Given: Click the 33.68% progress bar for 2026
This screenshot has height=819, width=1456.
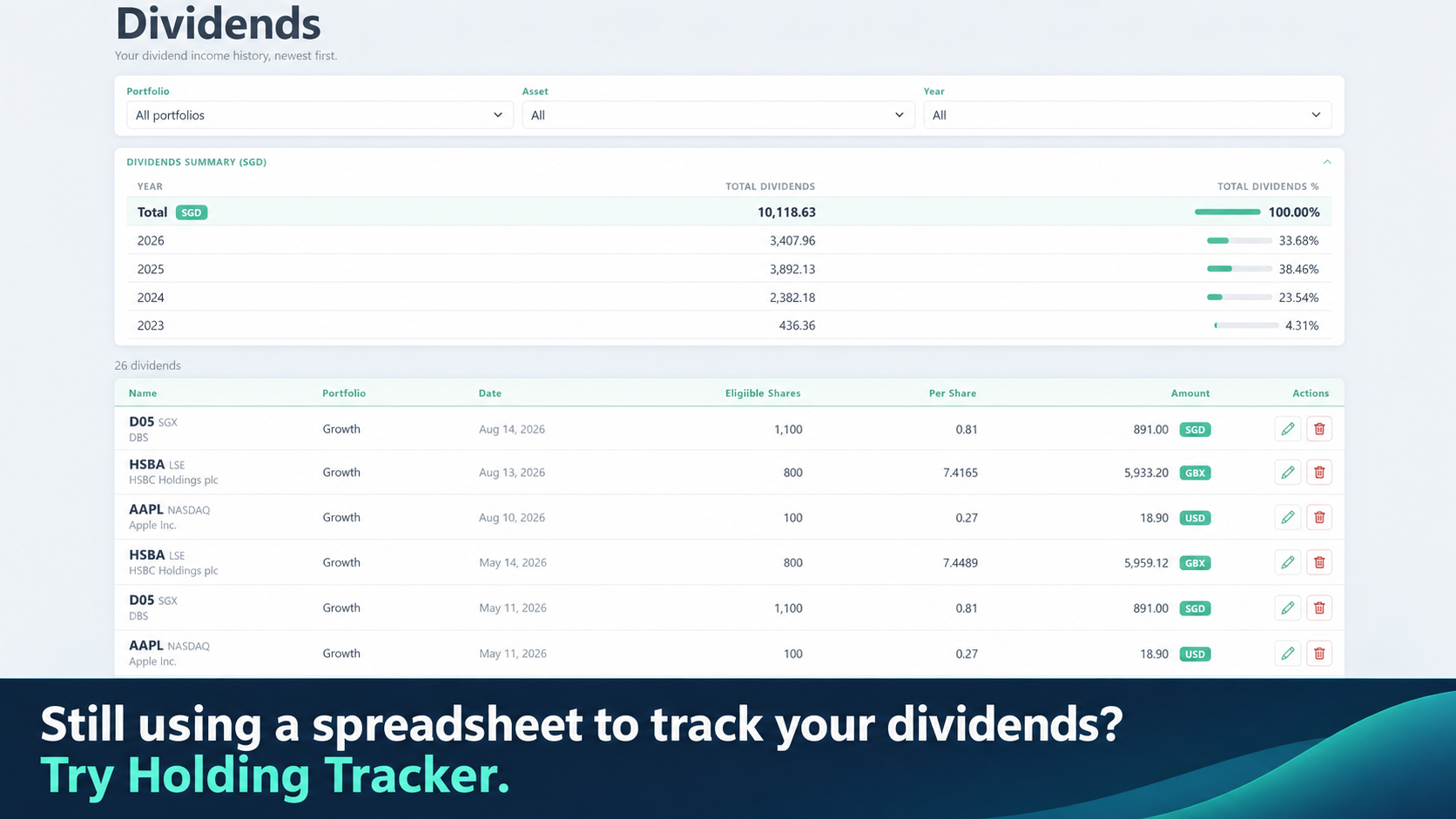Looking at the screenshot, I should click(1239, 240).
